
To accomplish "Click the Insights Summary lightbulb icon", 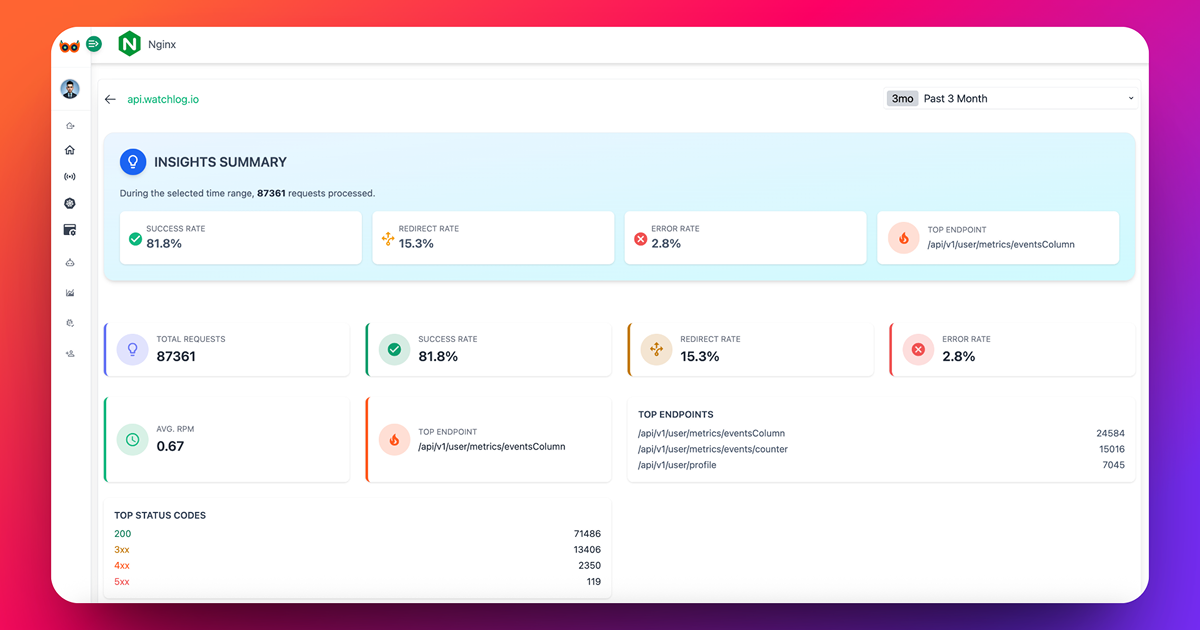I will (133, 162).
